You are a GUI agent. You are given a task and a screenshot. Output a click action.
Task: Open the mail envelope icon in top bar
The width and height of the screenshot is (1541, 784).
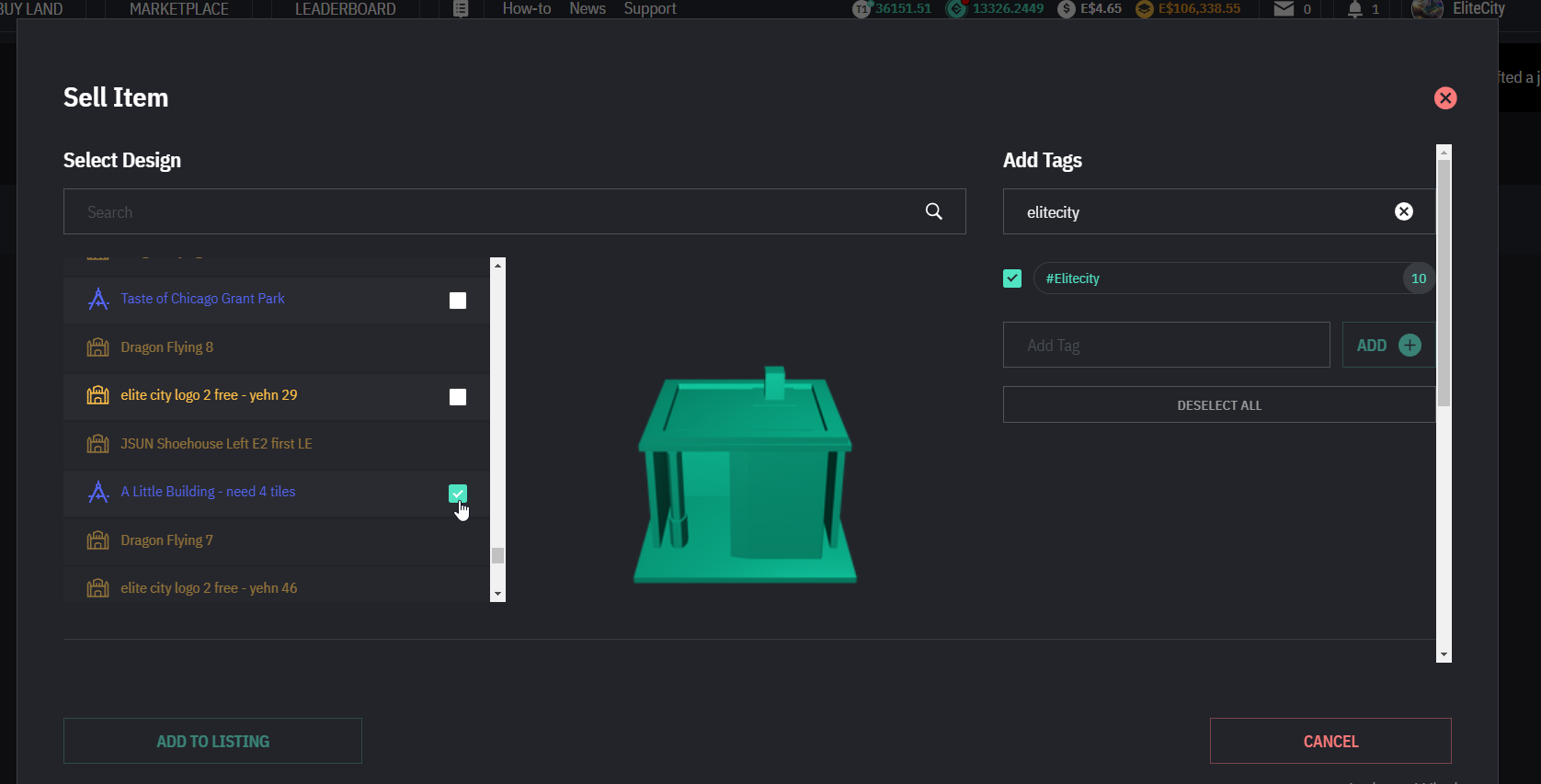pyautogui.click(x=1284, y=9)
